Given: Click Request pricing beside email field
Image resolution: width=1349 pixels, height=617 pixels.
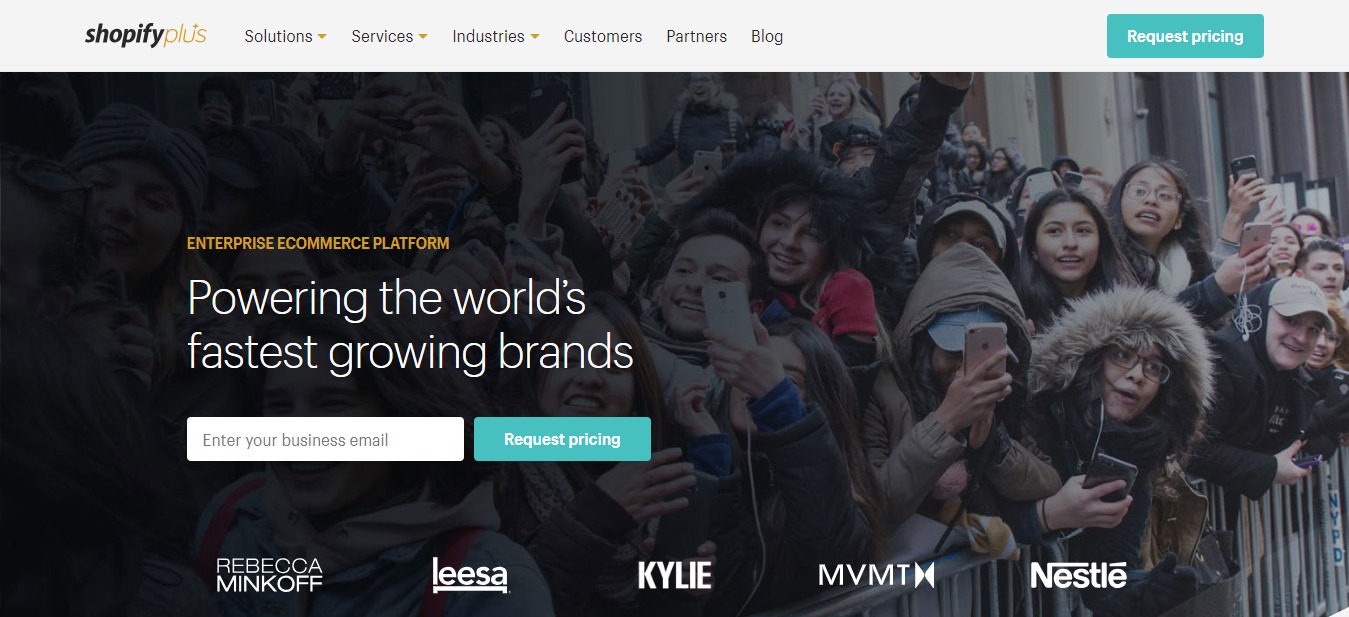Looking at the screenshot, I should click(x=562, y=439).
